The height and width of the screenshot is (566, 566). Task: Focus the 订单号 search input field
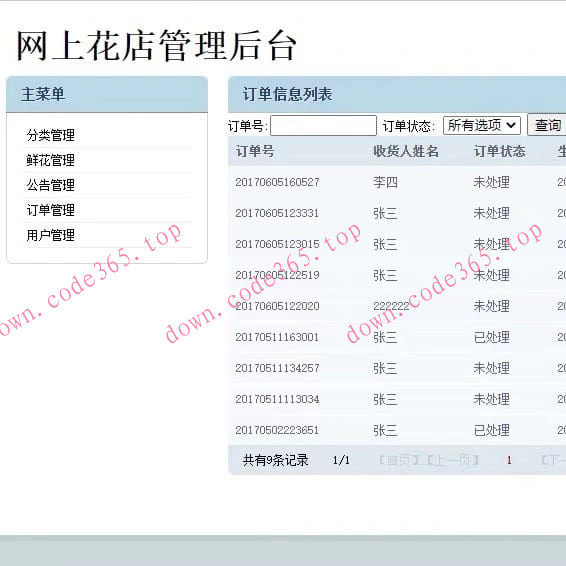[x=323, y=126]
